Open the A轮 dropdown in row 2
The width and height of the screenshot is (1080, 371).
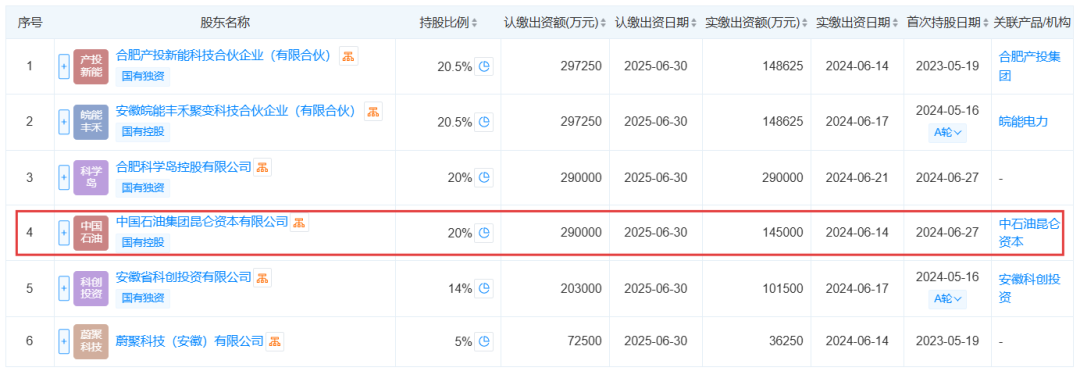click(947, 133)
